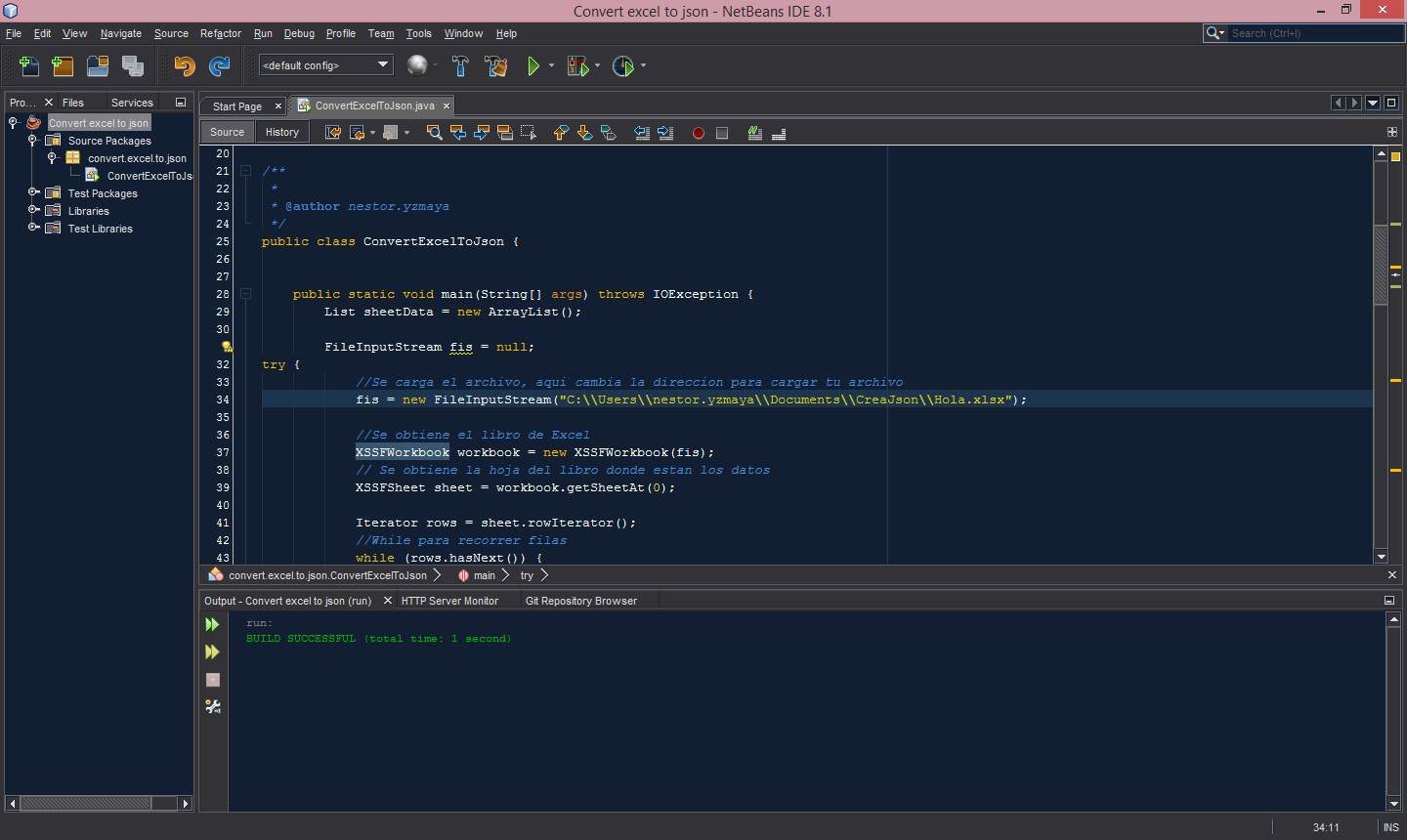
Task: Expand the Test Packages node
Action: pyautogui.click(x=32, y=193)
